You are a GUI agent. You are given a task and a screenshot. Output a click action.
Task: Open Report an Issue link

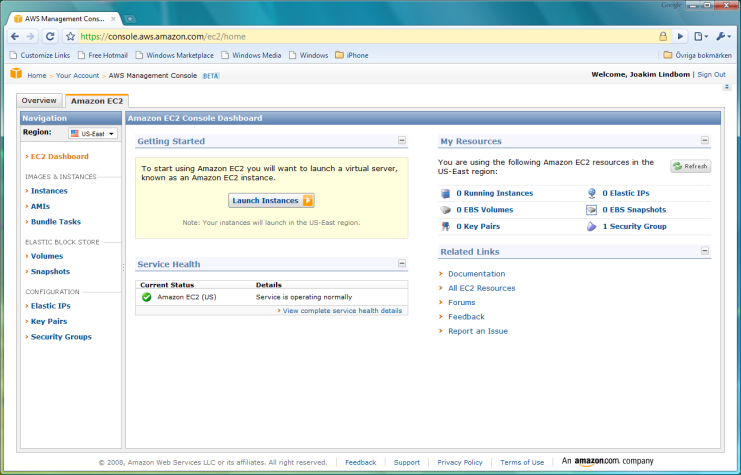pos(478,331)
